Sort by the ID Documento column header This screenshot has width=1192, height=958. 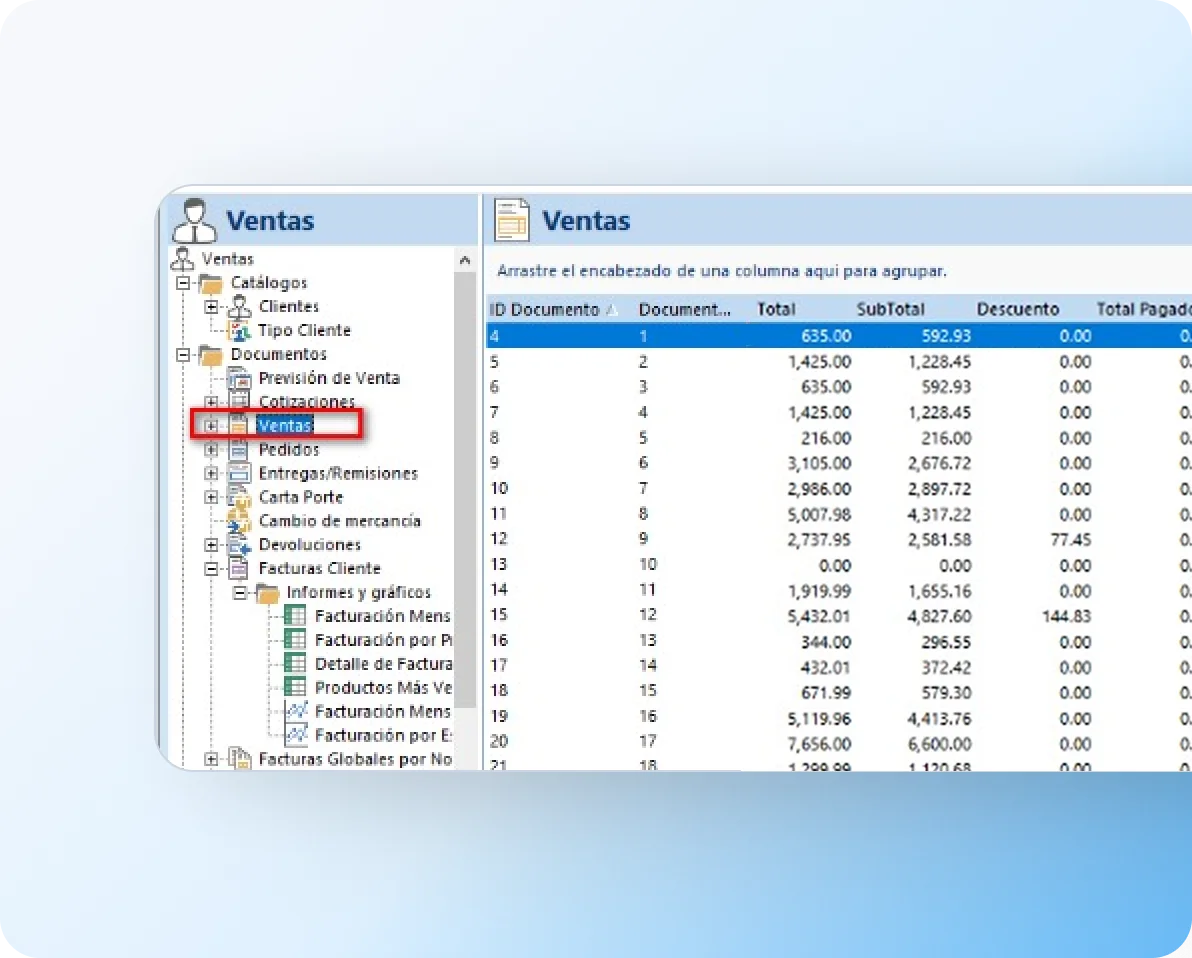click(544, 310)
